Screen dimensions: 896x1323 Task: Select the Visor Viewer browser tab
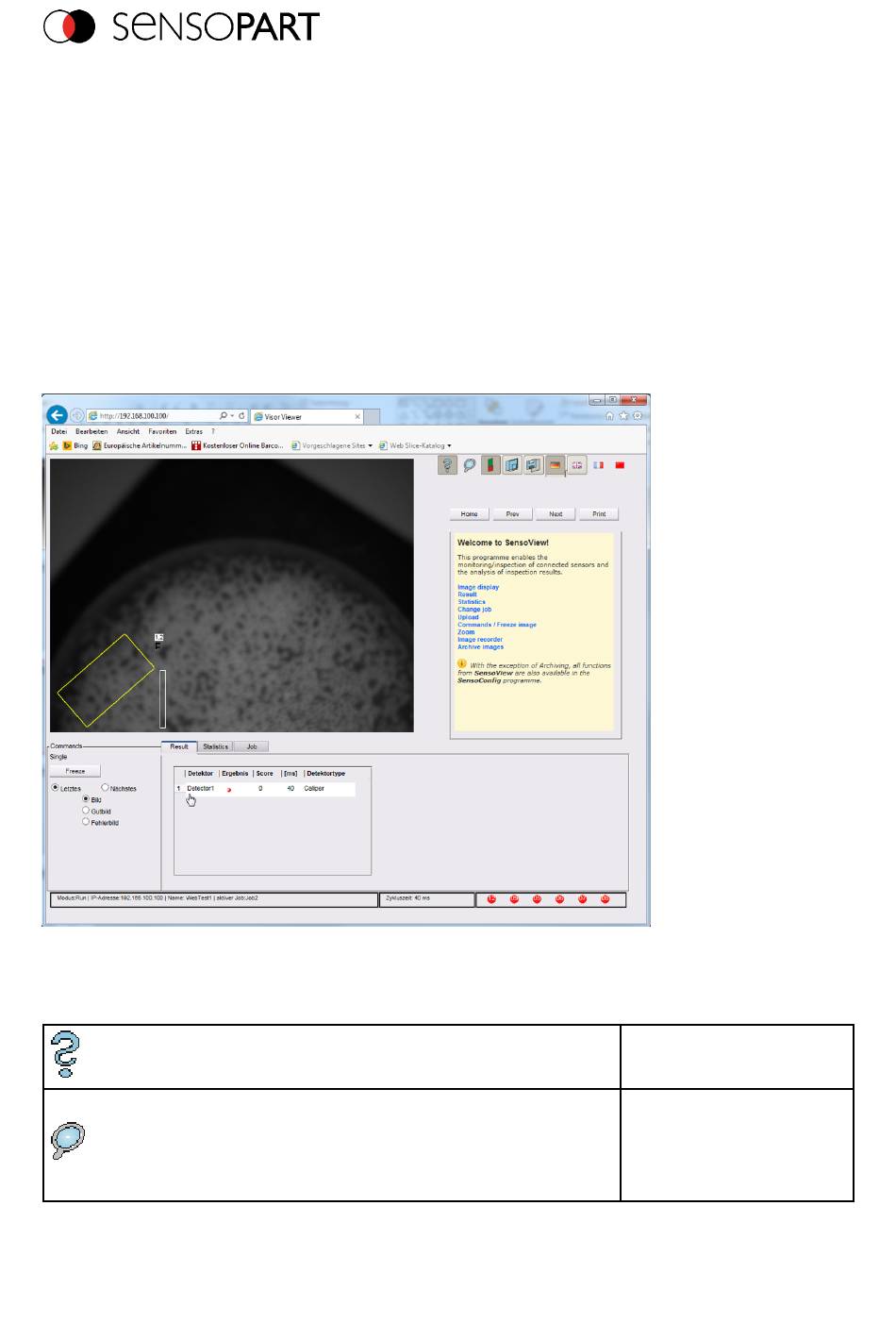(x=307, y=416)
